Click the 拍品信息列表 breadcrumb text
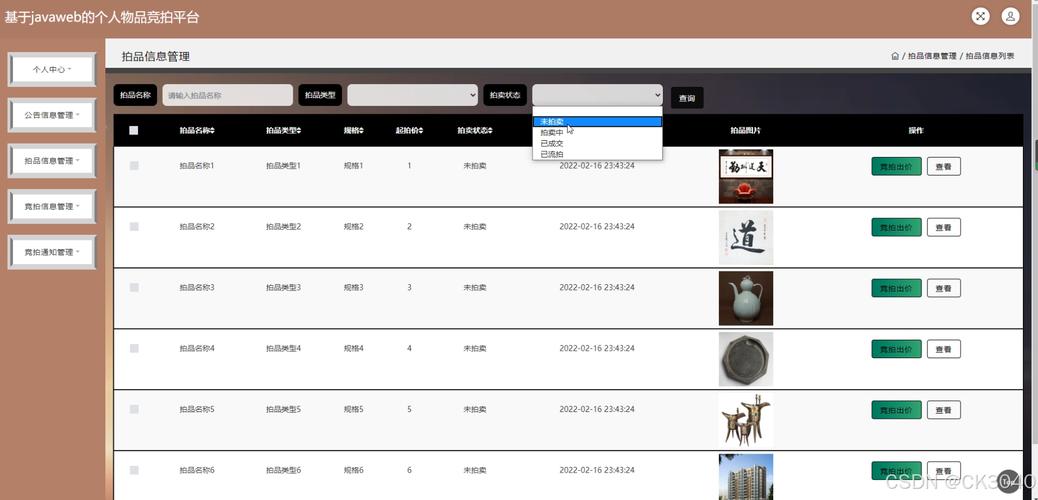The width and height of the screenshot is (1038, 500). 990,56
